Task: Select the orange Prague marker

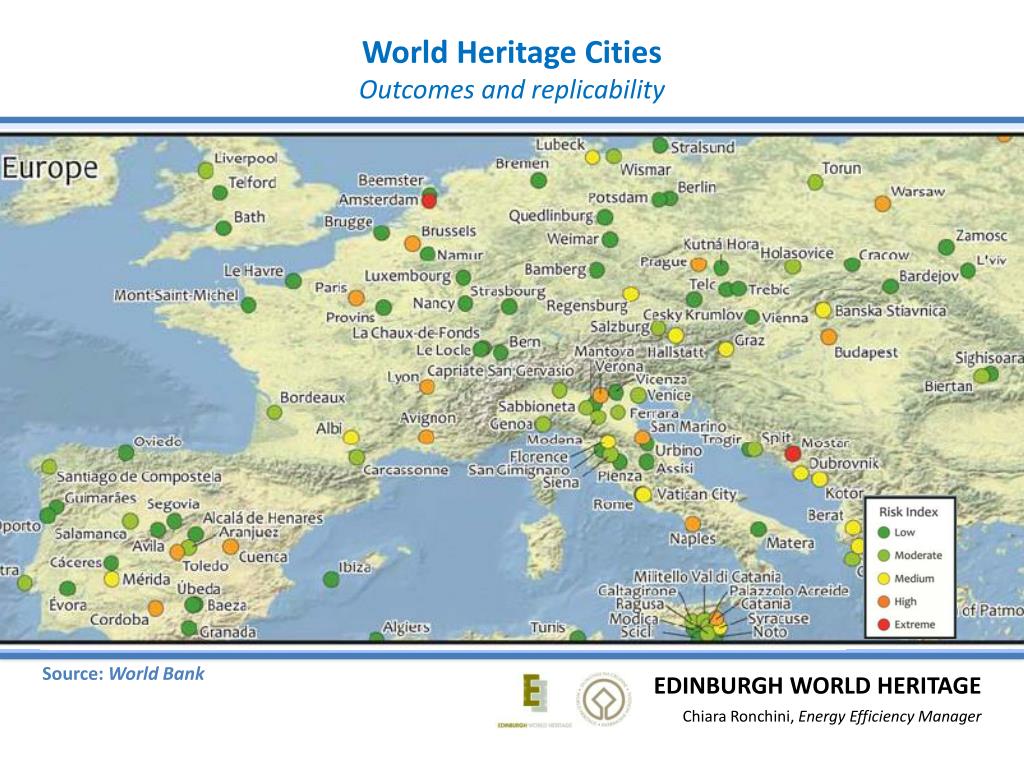Action: tap(699, 264)
